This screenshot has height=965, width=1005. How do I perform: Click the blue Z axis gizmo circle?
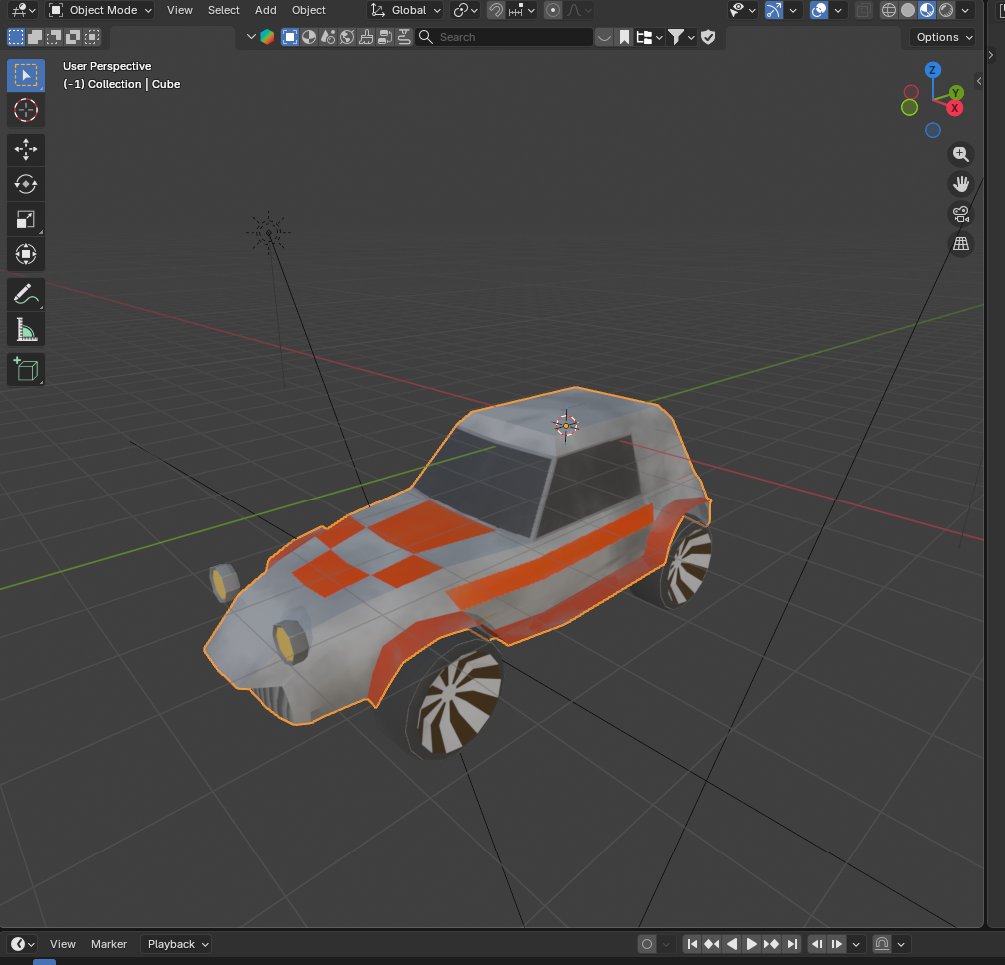point(933,70)
